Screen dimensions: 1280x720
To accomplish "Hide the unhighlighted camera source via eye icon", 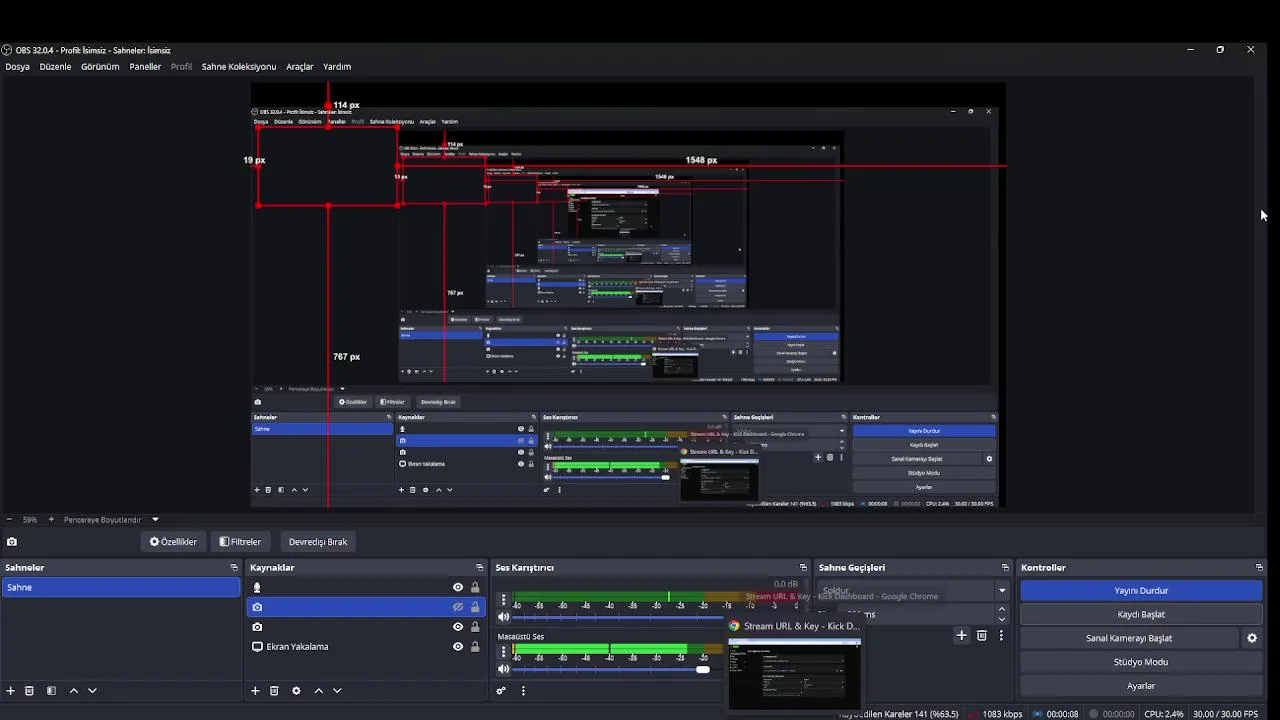I will (x=458, y=627).
